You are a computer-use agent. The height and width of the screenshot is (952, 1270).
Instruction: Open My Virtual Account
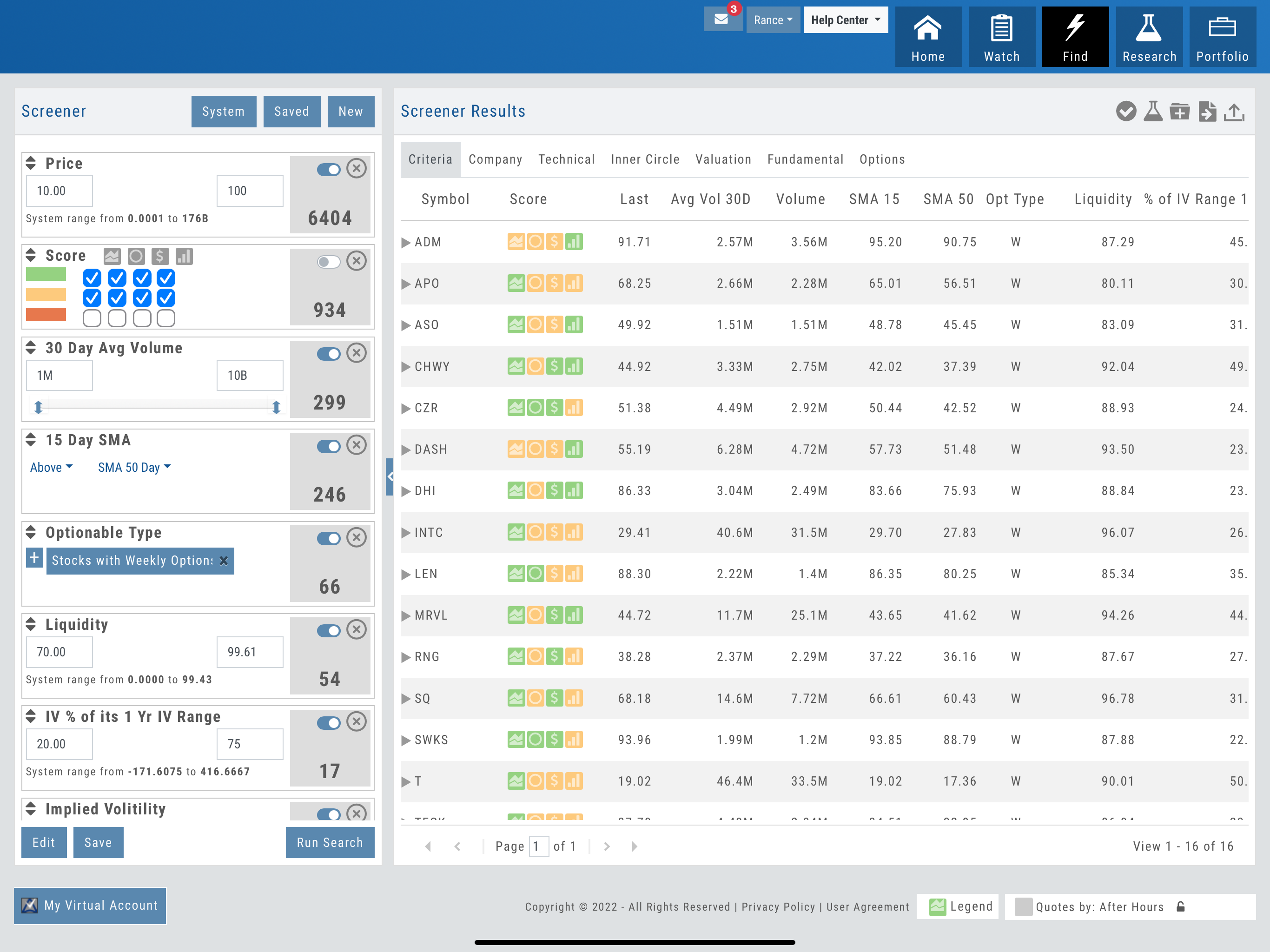pyautogui.click(x=90, y=906)
